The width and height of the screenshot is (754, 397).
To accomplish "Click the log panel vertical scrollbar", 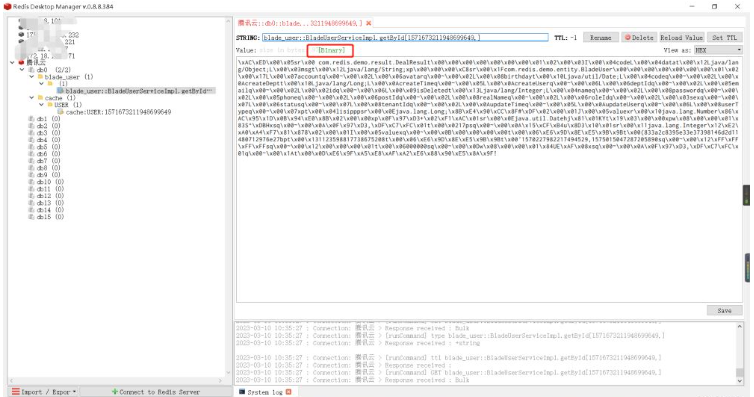I will tap(740, 353).
